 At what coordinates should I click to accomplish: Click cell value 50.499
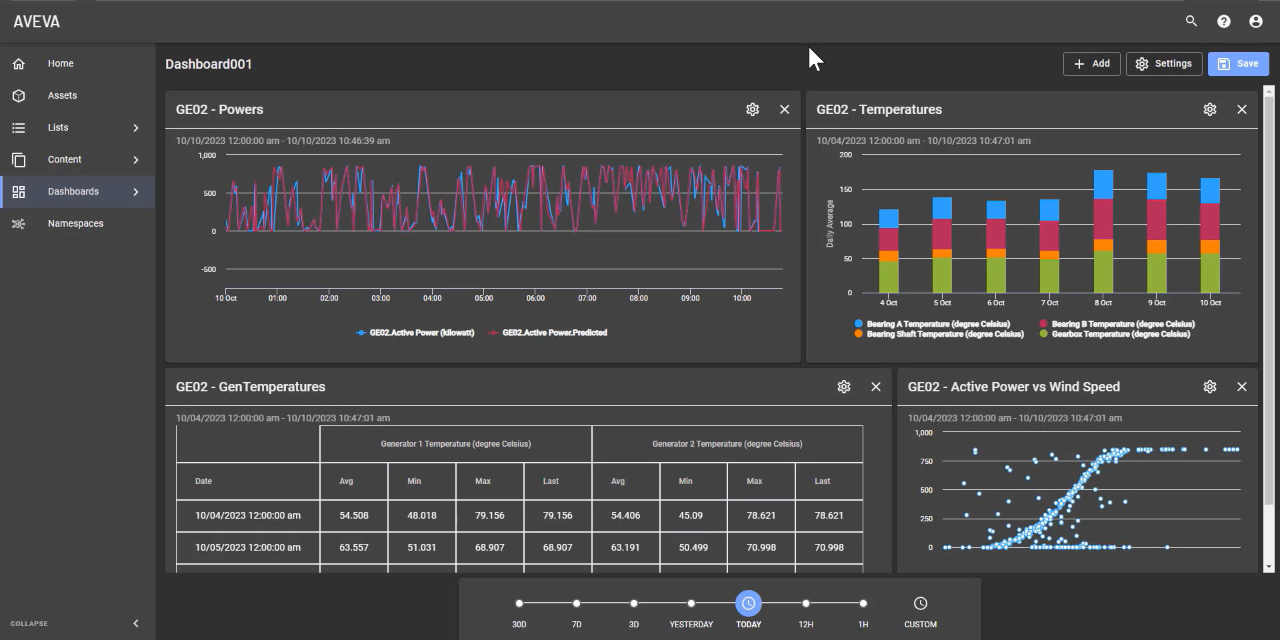(x=693, y=548)
